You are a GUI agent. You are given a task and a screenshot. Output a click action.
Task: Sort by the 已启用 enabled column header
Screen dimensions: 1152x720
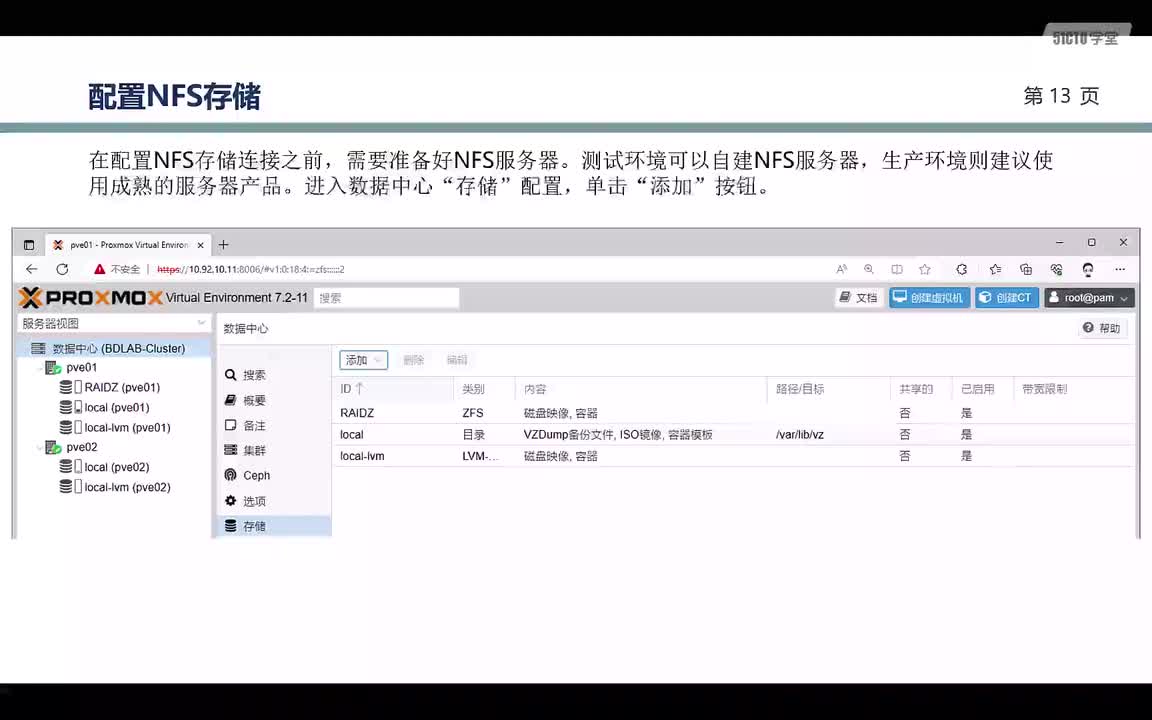(x=982, y=389)
